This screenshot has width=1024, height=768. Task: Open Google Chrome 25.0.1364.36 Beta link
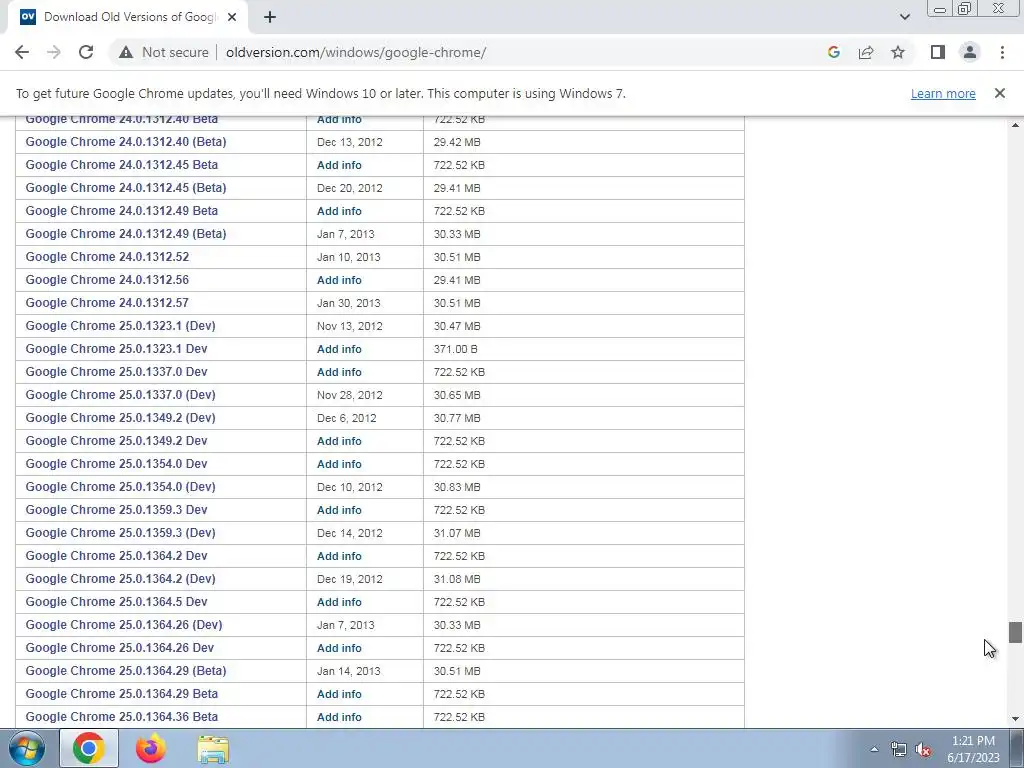[121, 716]
